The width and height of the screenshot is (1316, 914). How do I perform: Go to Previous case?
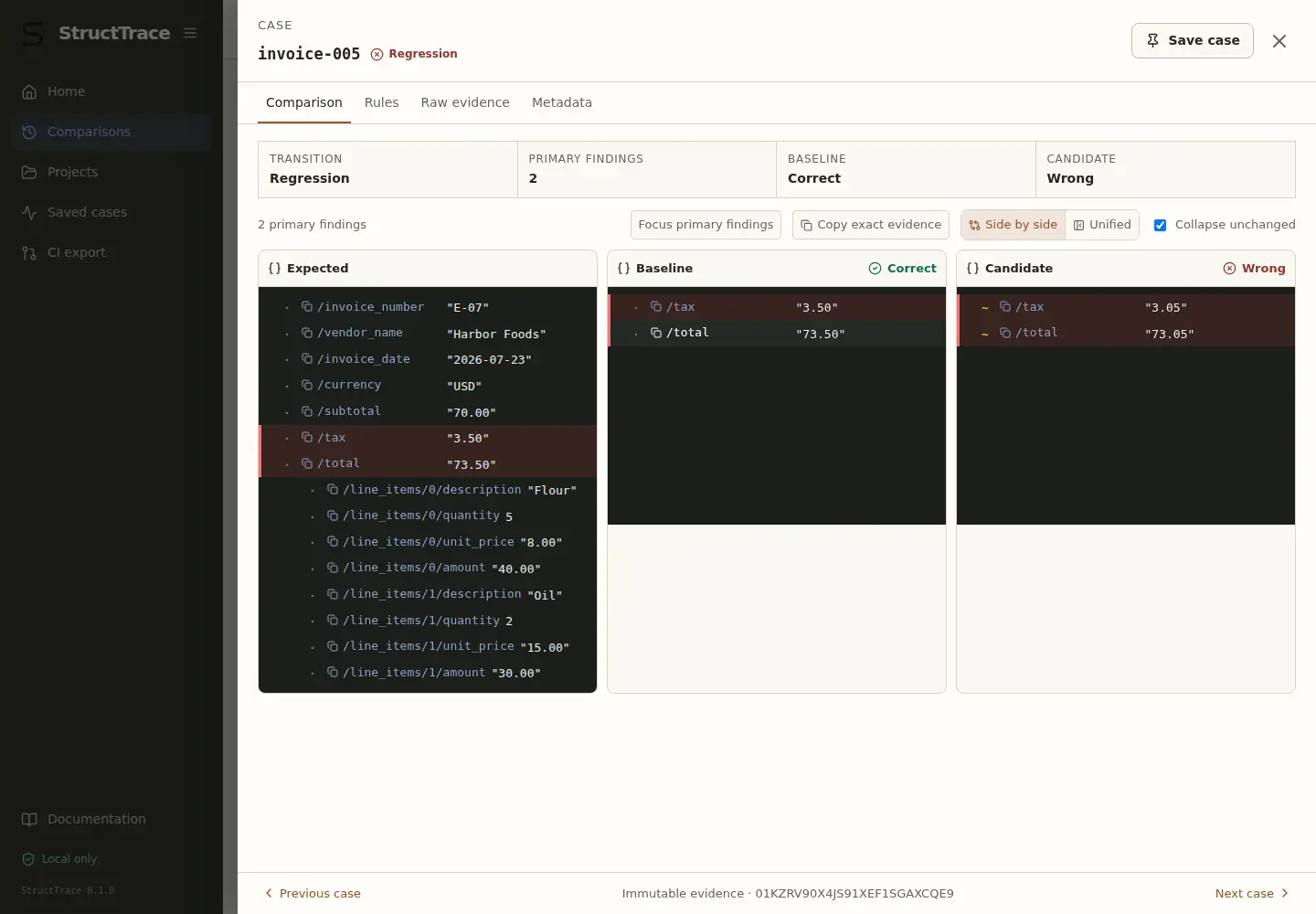[x=313, y=894]
